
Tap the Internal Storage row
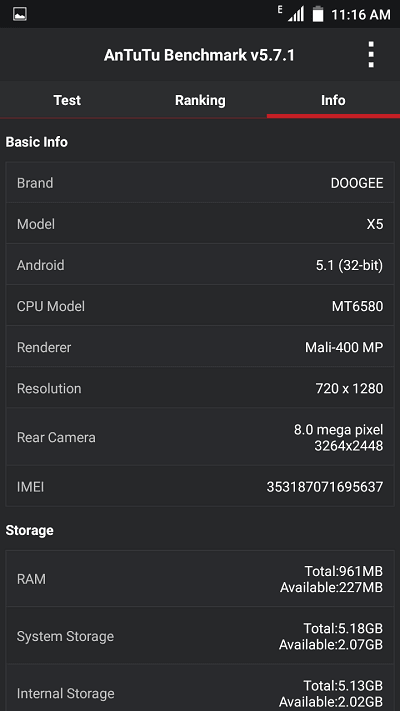tap(200, 688)
